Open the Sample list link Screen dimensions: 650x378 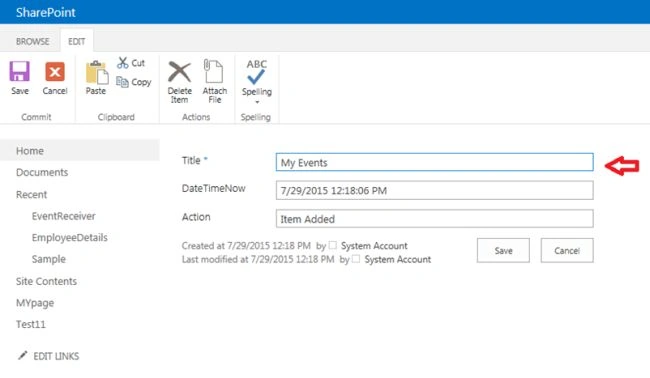point(49,259)
